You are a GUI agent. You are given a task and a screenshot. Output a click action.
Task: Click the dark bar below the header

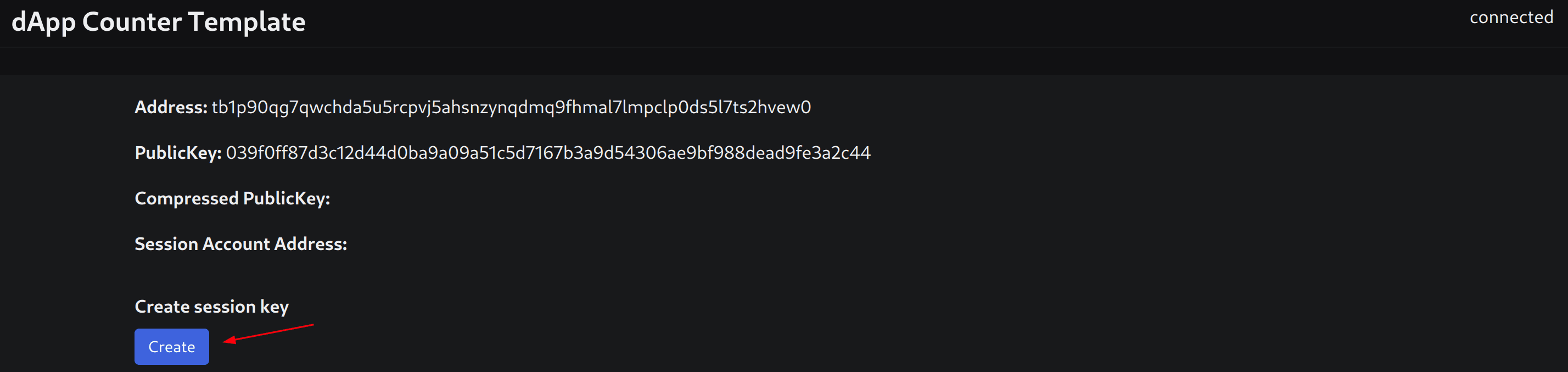tap(784, 61)
